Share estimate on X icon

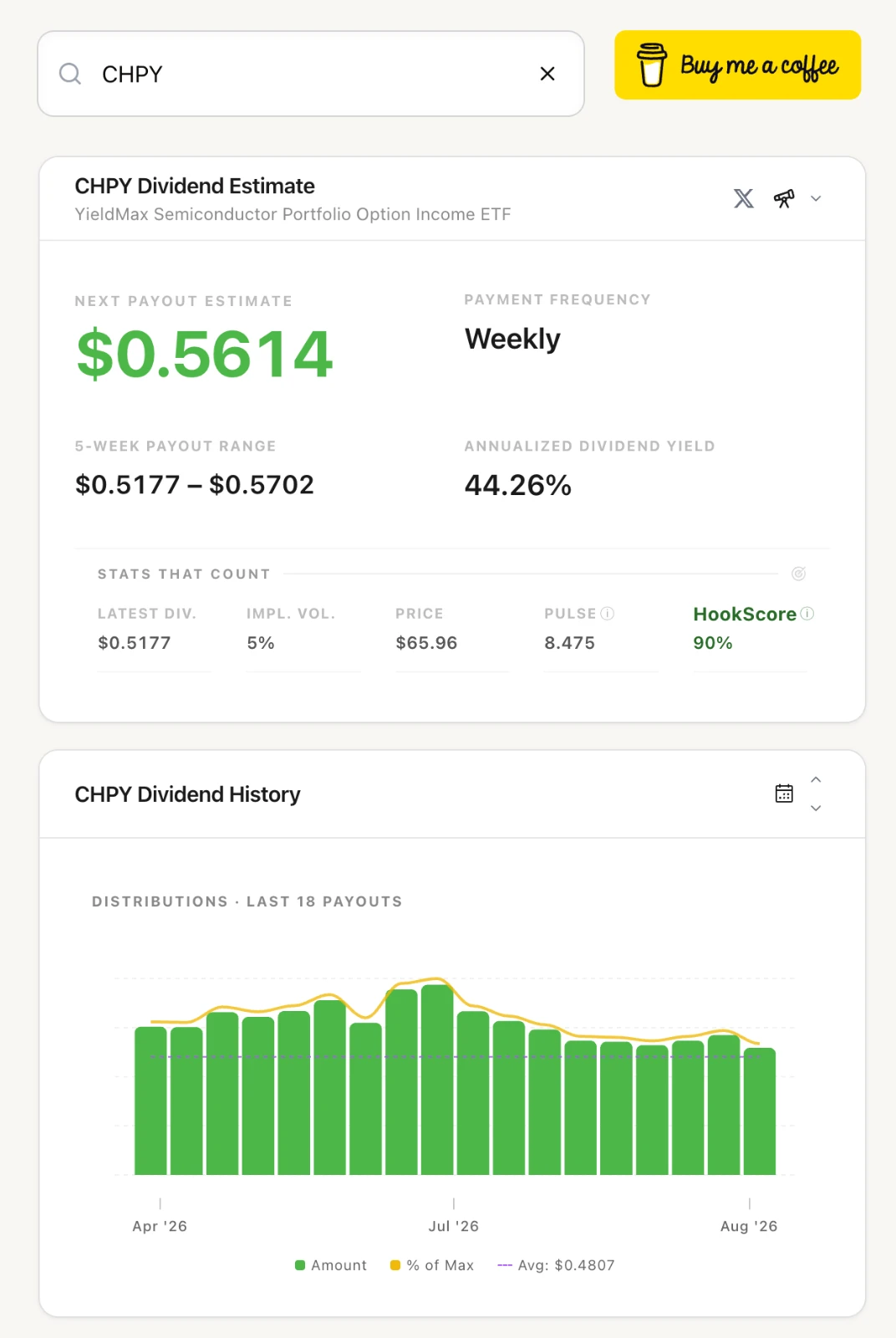(744, 198)
